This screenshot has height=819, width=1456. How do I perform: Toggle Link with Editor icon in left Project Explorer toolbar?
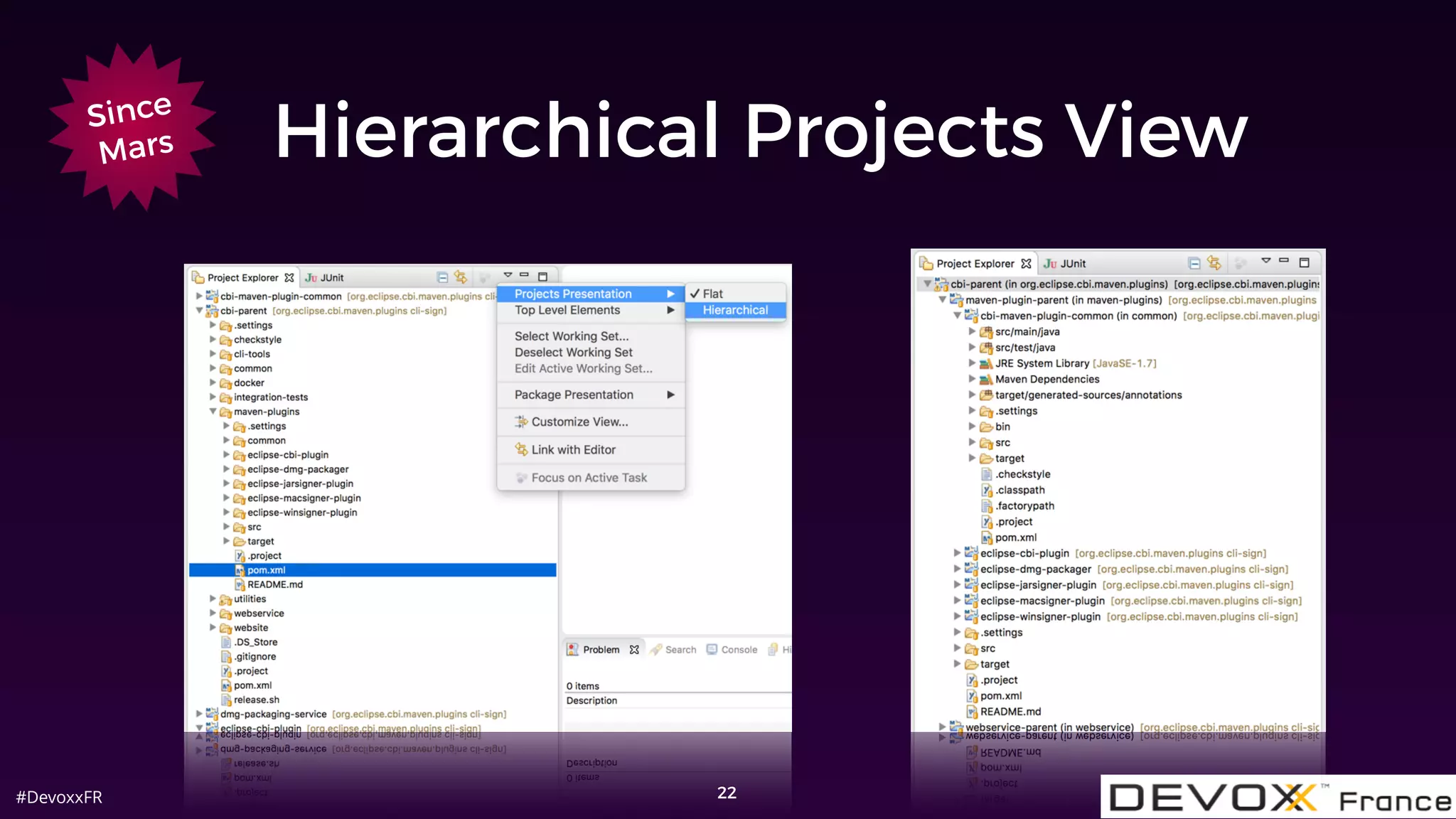461,277
